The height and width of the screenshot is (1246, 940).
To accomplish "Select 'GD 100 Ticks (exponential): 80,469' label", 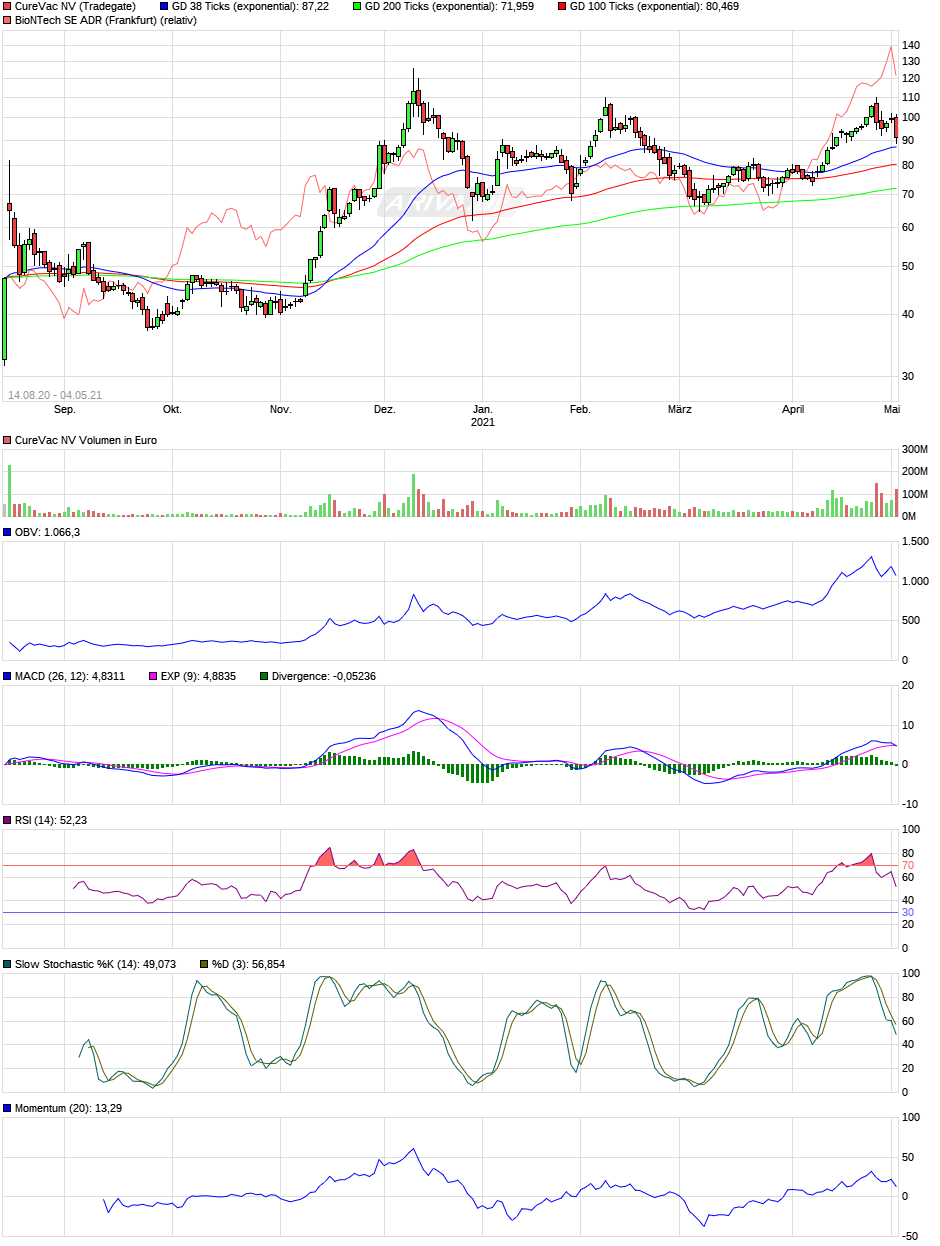I will tap(655, 6).
